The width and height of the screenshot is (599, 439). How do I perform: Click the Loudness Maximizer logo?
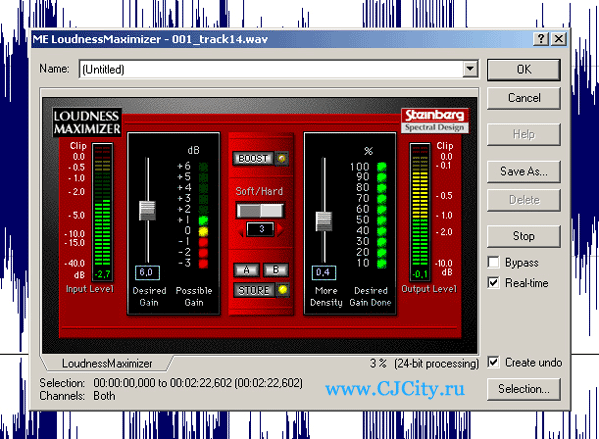point(87,122)
